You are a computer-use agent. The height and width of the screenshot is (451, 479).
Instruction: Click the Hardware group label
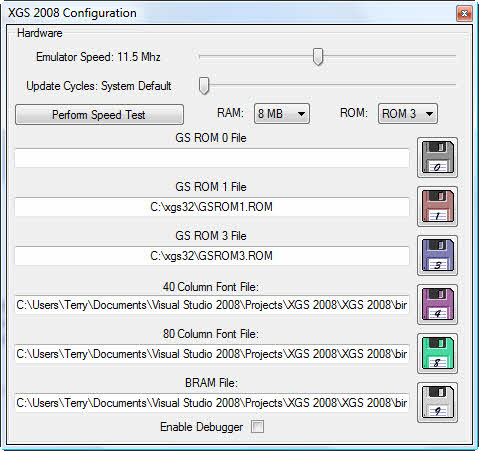coord(40,33)
